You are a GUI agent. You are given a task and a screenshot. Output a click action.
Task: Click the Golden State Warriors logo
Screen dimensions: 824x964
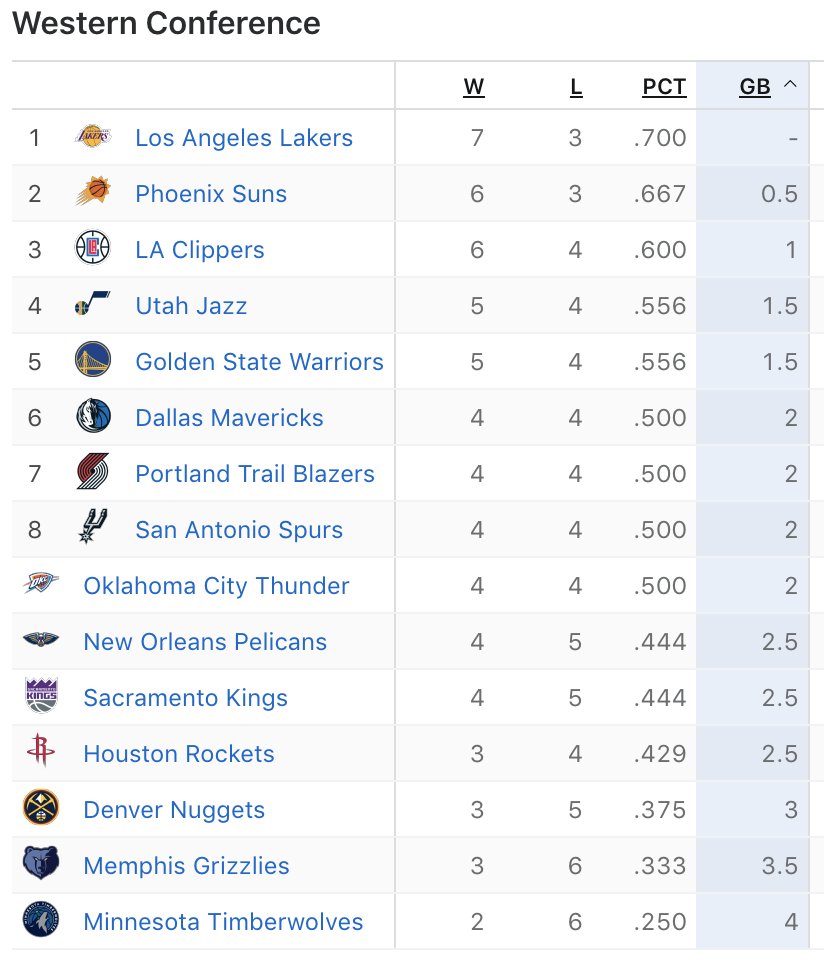93,360
